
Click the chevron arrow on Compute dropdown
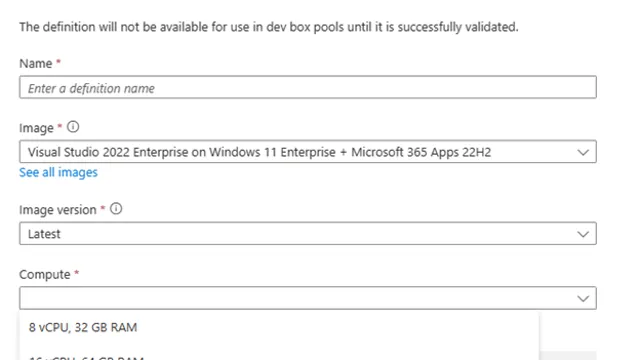click(x=583, y=299)
